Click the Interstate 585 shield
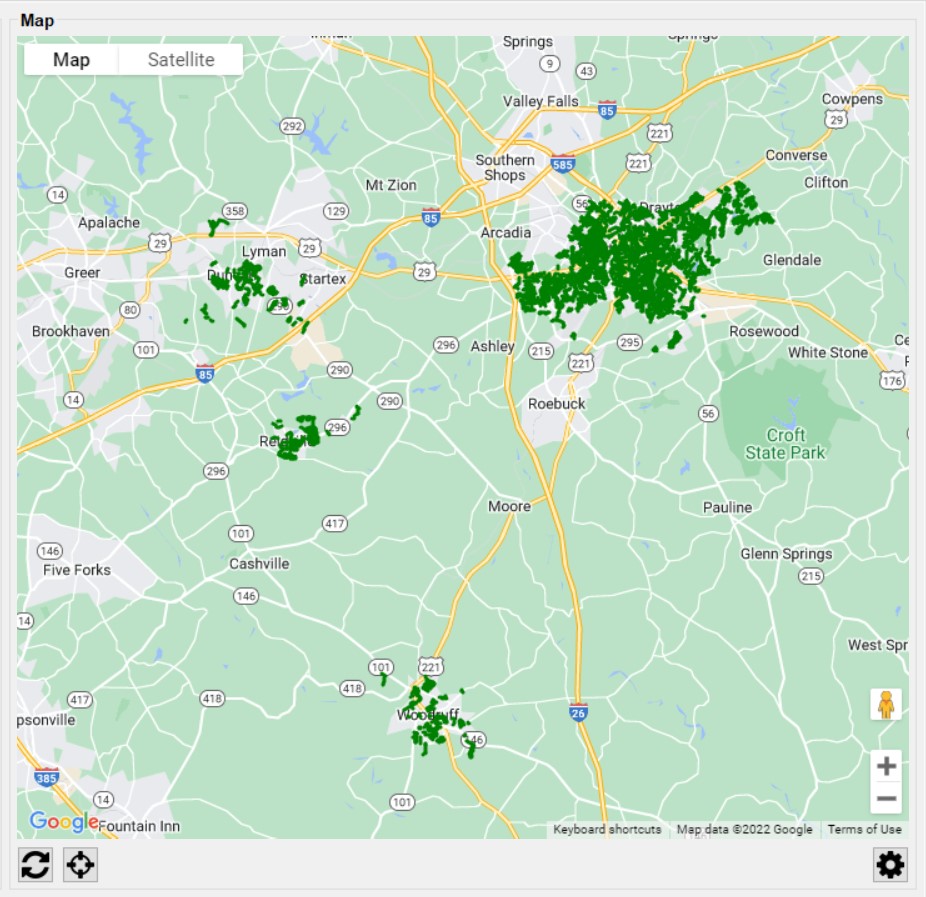 tap(562, 164)
